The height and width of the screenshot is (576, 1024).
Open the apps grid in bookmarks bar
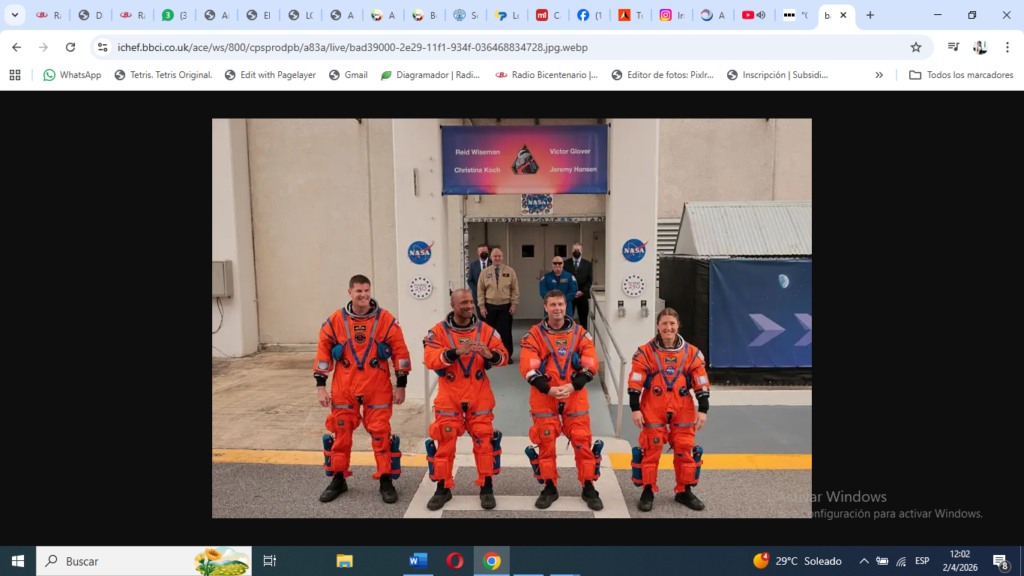point(15,75)
